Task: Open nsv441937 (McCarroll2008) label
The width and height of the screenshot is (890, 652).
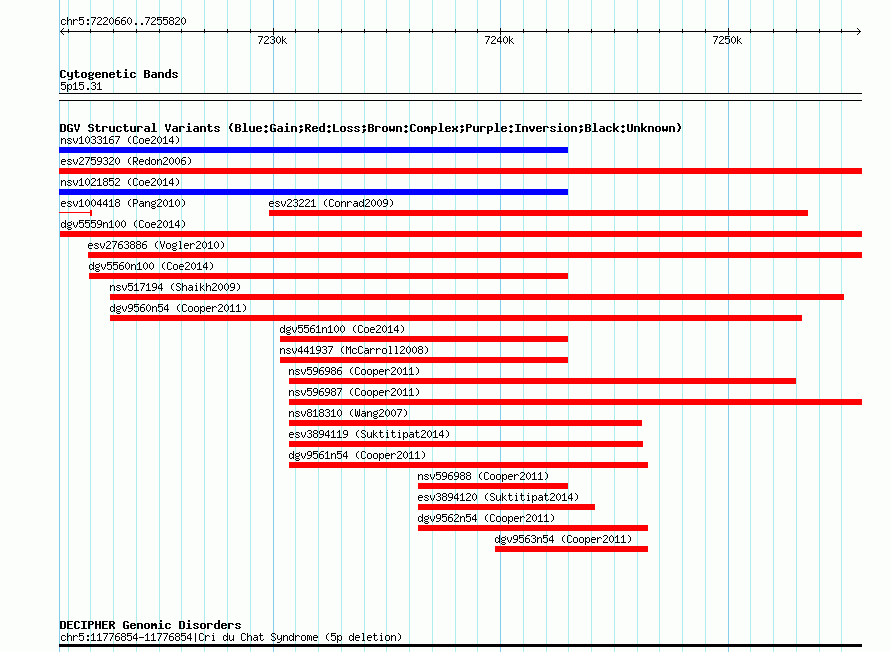Action: (354, 350)
